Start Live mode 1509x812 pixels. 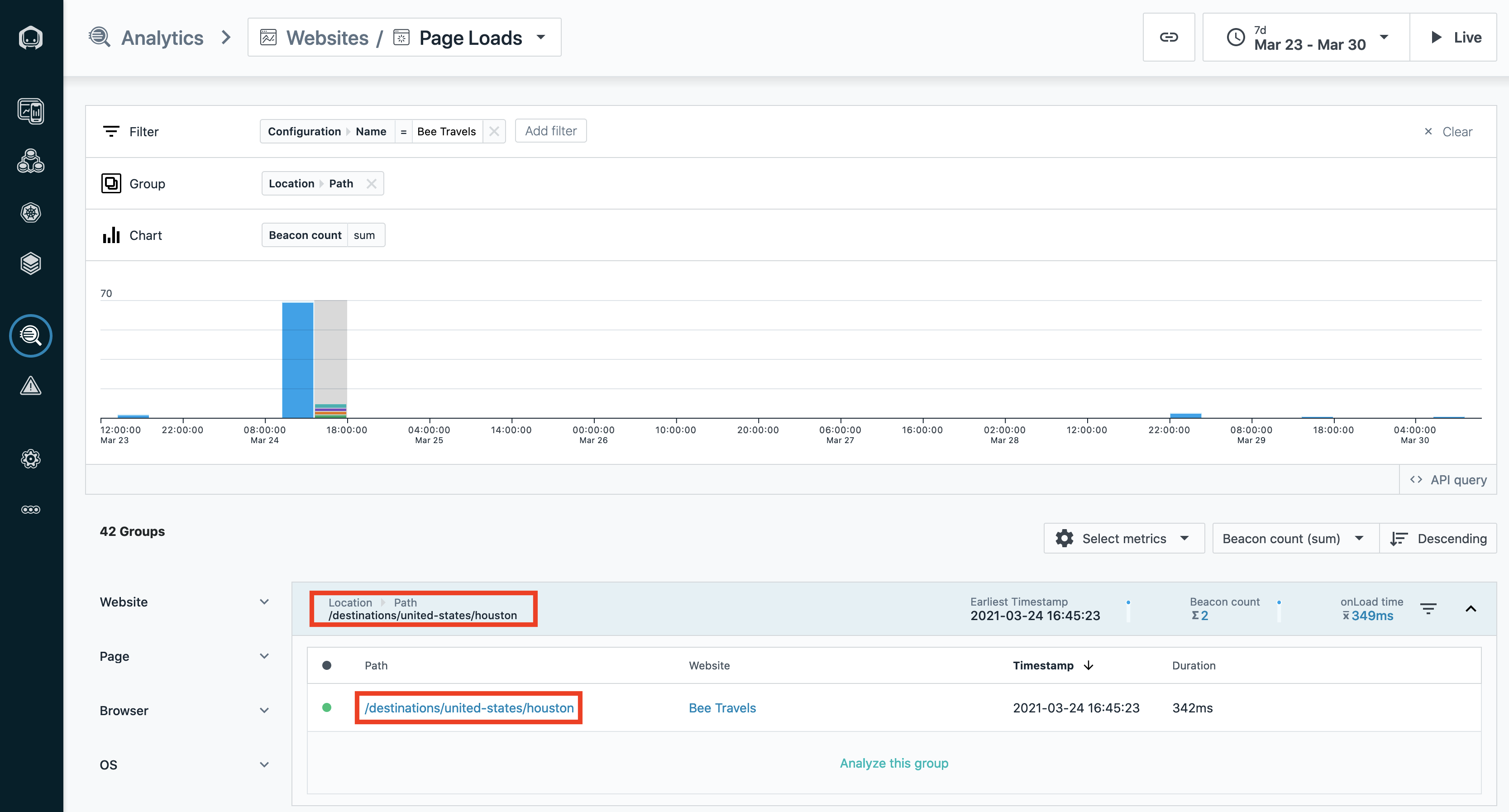coord(1454,38)
